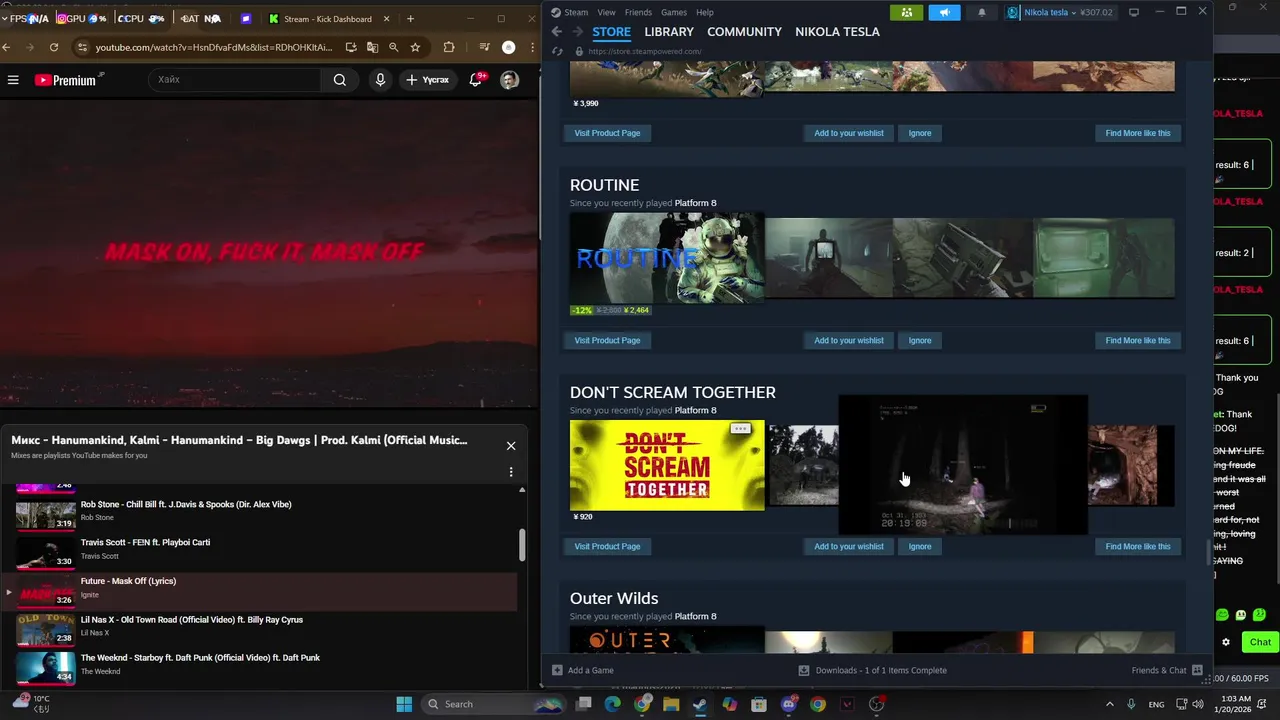The width and height of the screenshot is (1280, 720).
Task: Bookmark page with browser star icon
Action: 415,47
